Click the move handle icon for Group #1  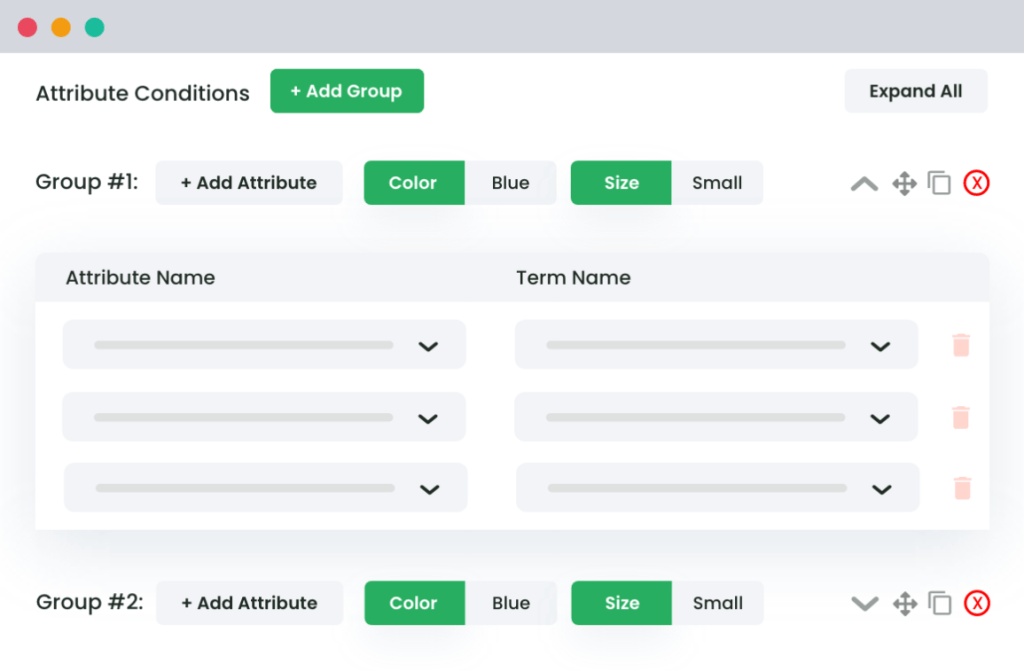coord(904,184)
